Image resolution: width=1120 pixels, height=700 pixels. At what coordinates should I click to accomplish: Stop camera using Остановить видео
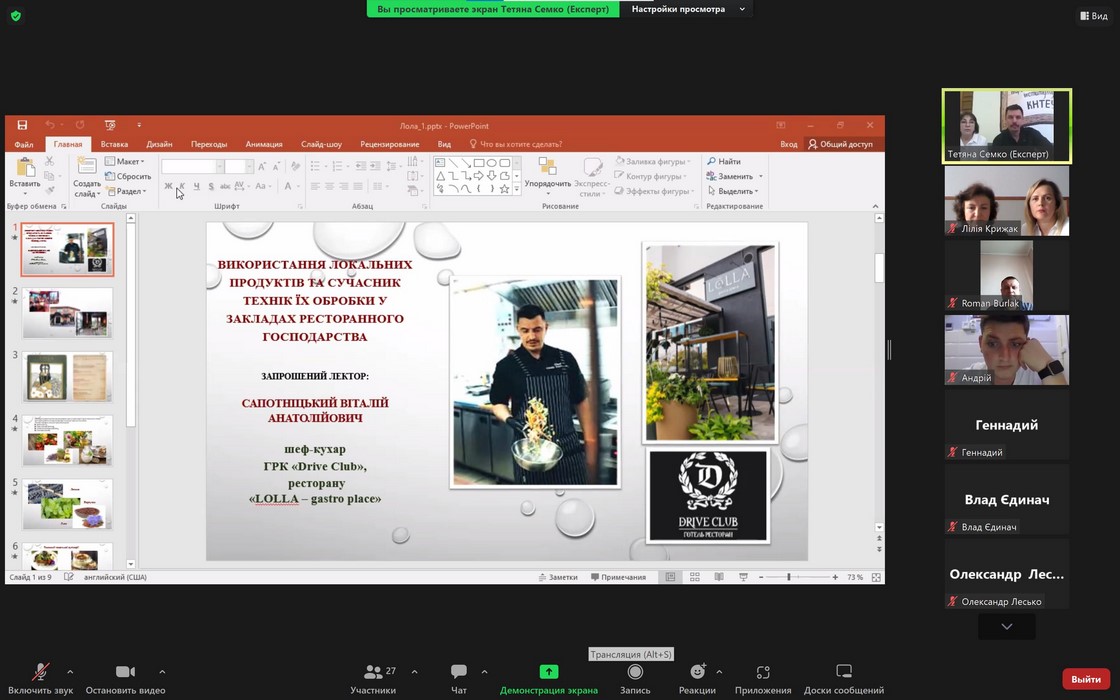click(x=125, y=673)
